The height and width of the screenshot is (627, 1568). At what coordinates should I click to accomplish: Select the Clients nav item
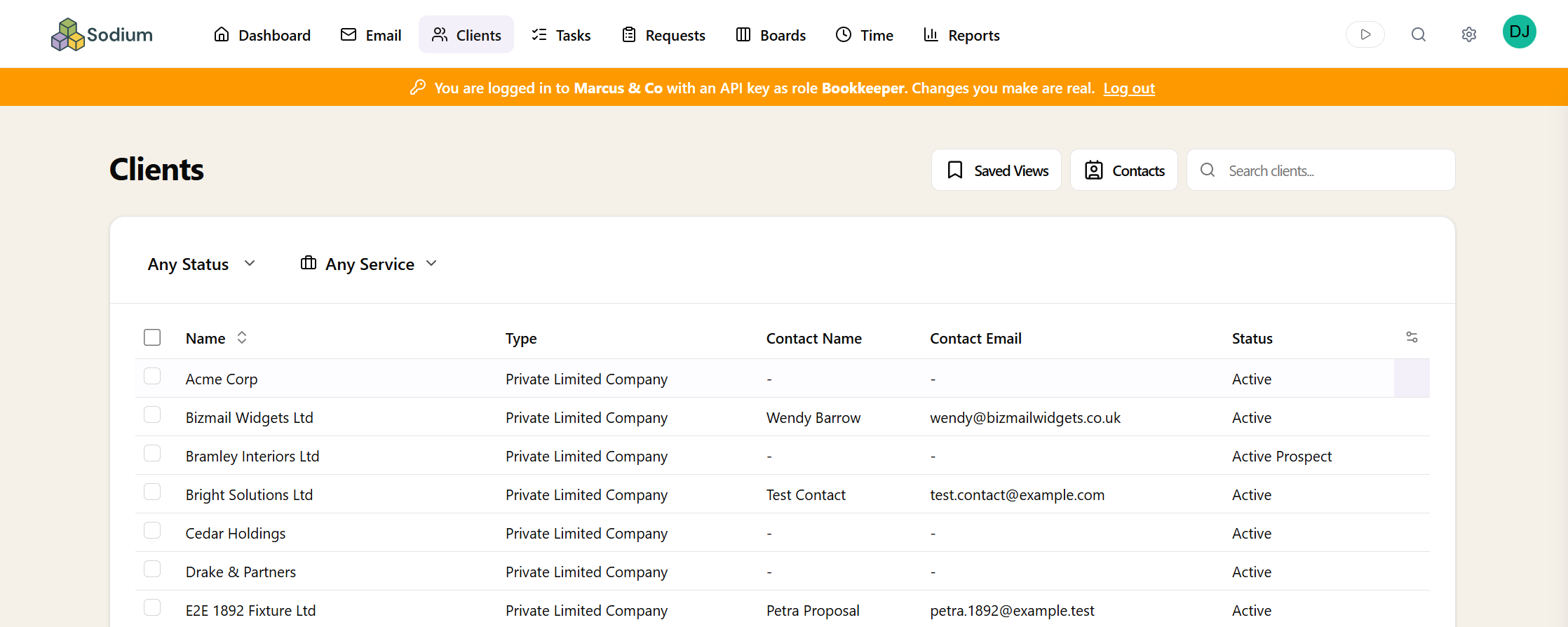(466, 34)
